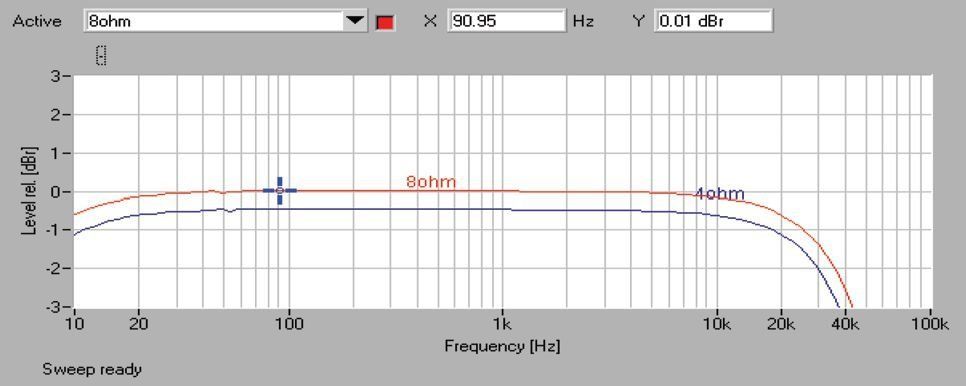Click the 1k frequency axis tick label

tap(503, 323)
